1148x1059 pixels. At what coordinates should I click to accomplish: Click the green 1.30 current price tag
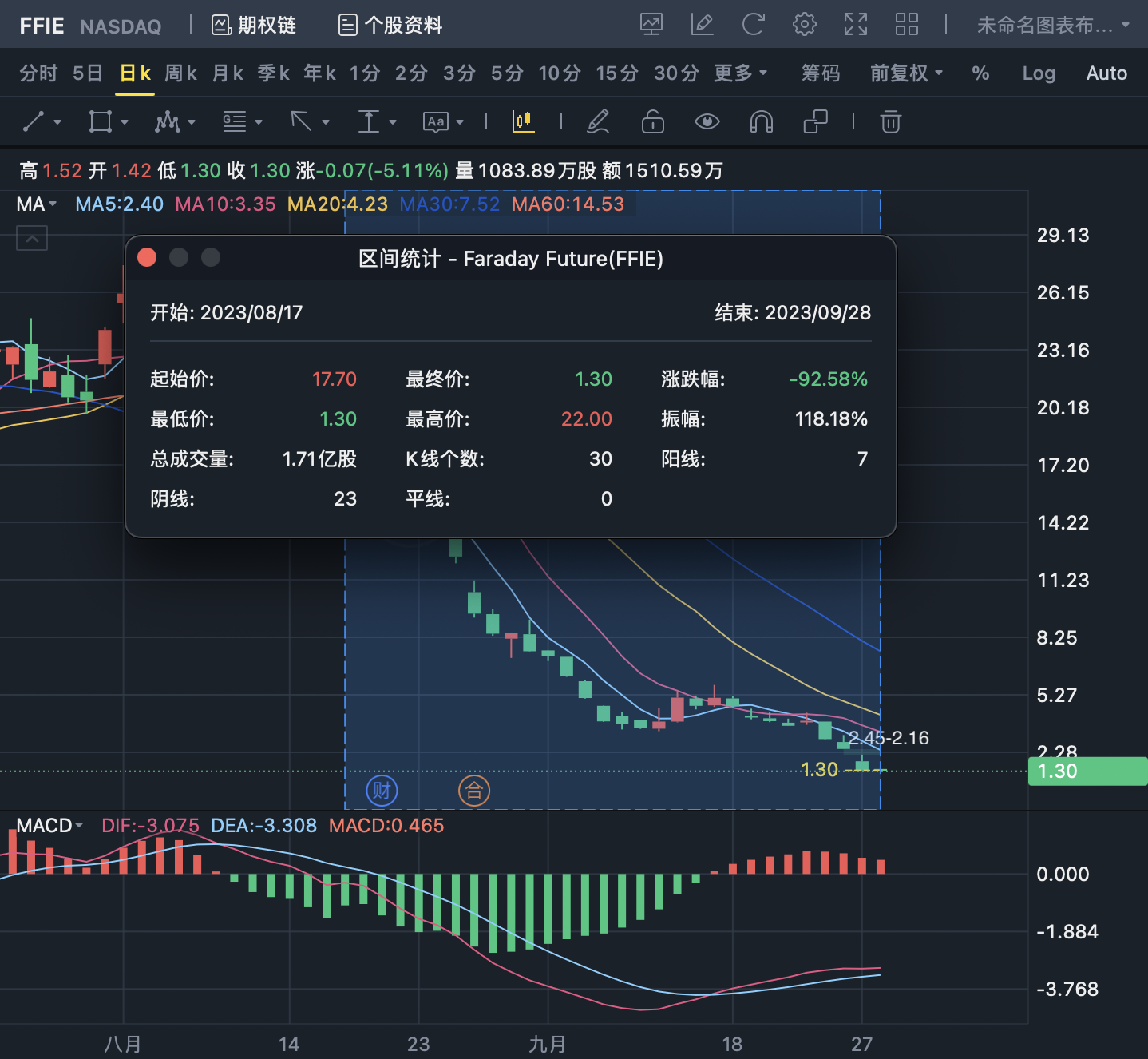tap(1087, 771)
